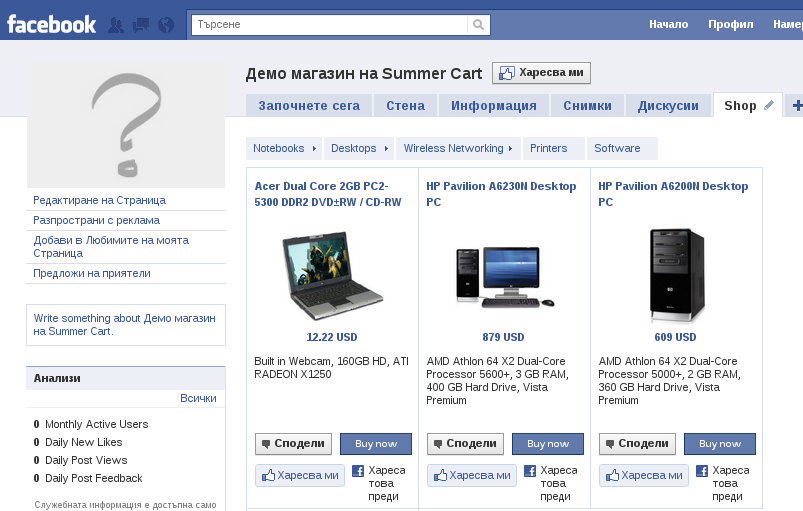Focus the Търсене search field
Image resolution: width=803 pixels, height=511 pixels.
pos(330,24)
